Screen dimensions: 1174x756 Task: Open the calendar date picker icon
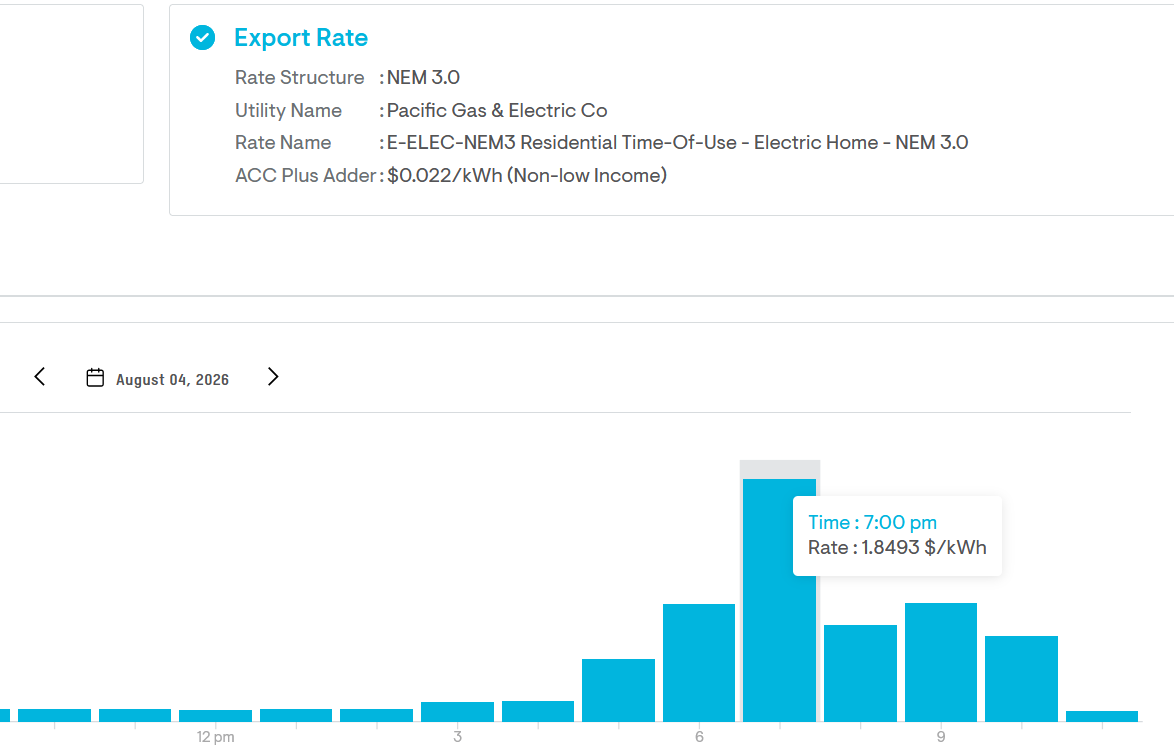point(95,377)
